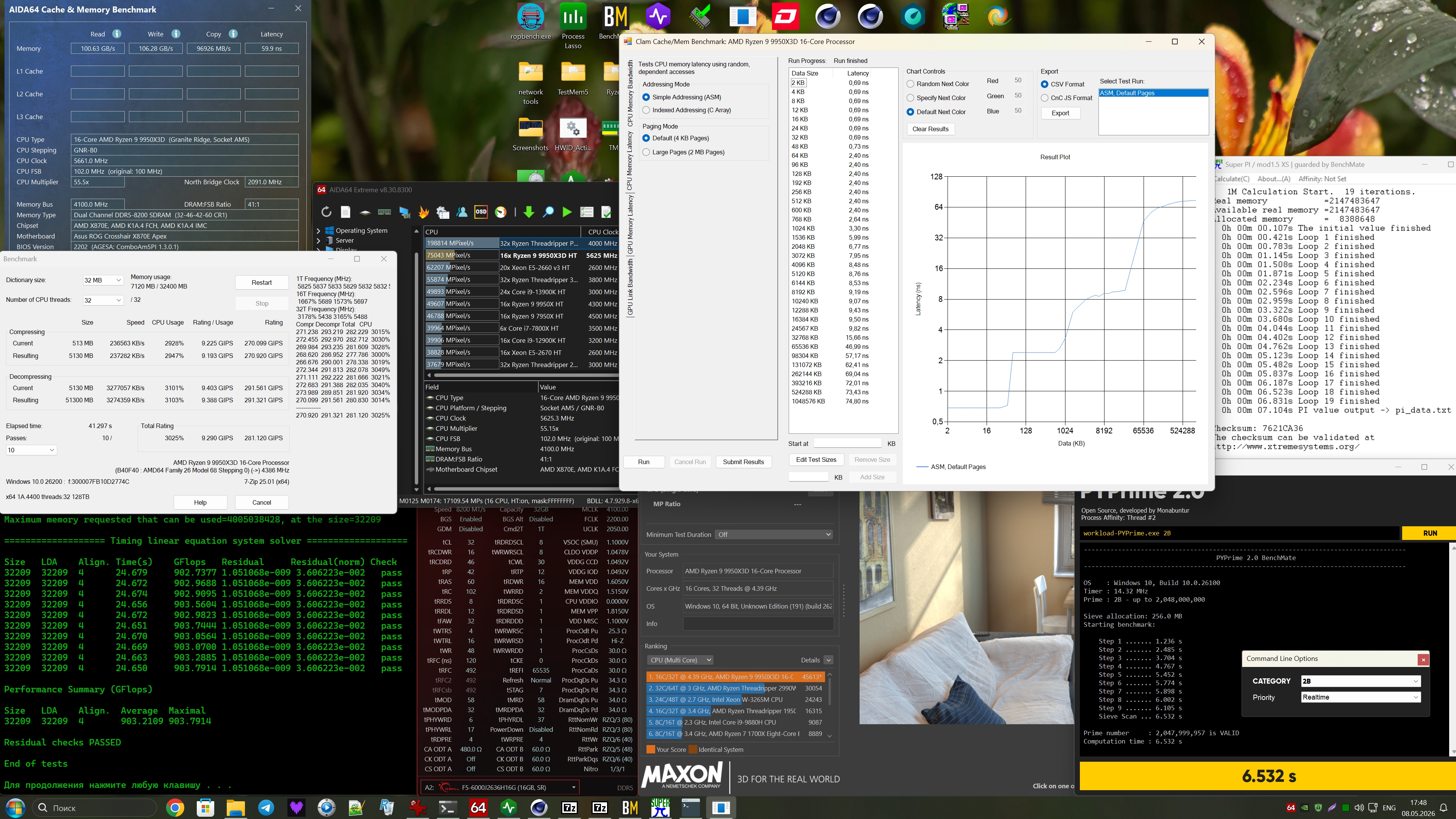This screenshot has height=819, width=1456.
Task: Open the Telegram icon in the taskbar
Action: click(266, 807)
